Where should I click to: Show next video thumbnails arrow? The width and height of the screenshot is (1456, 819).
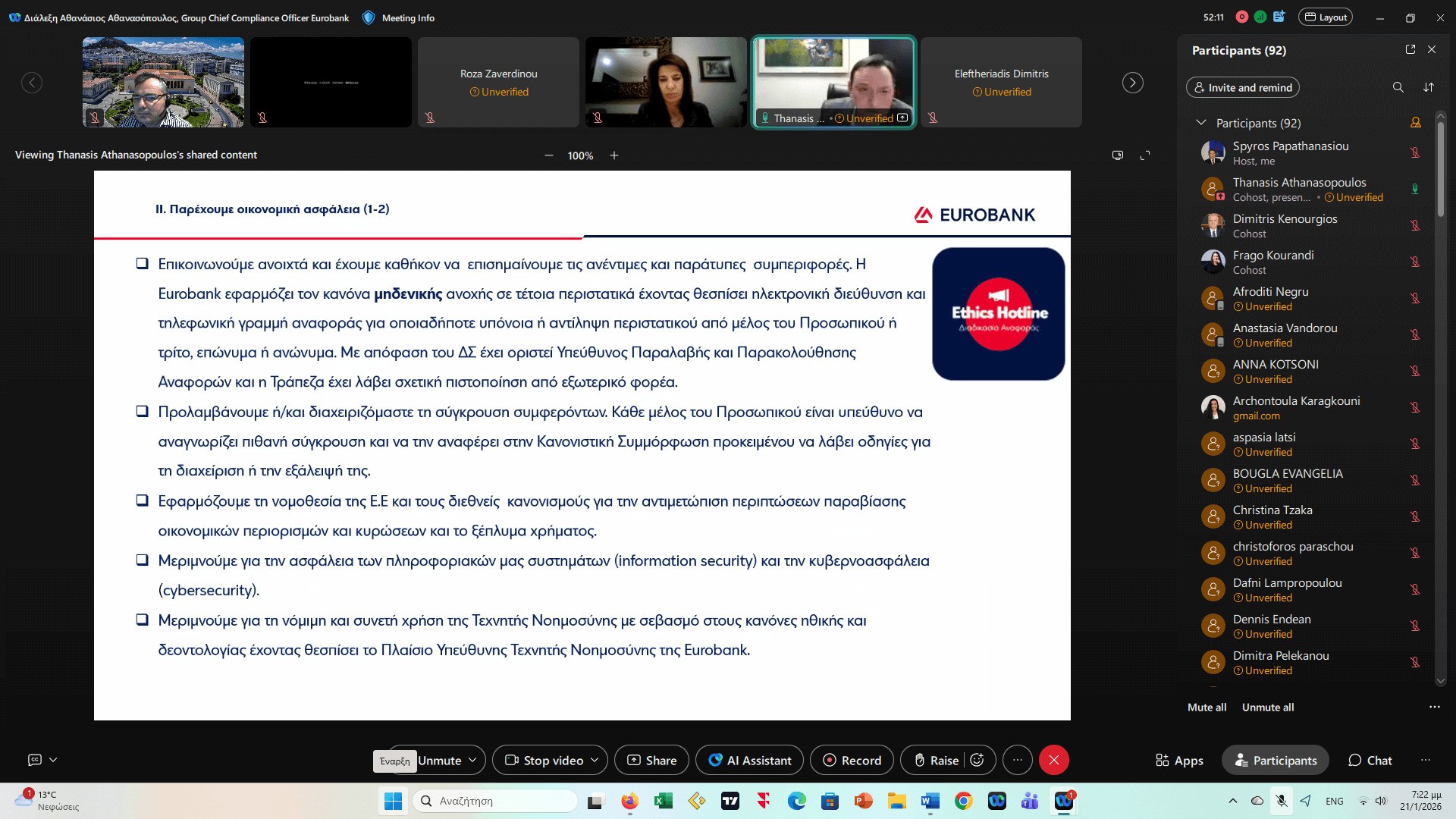point(1133,83)
